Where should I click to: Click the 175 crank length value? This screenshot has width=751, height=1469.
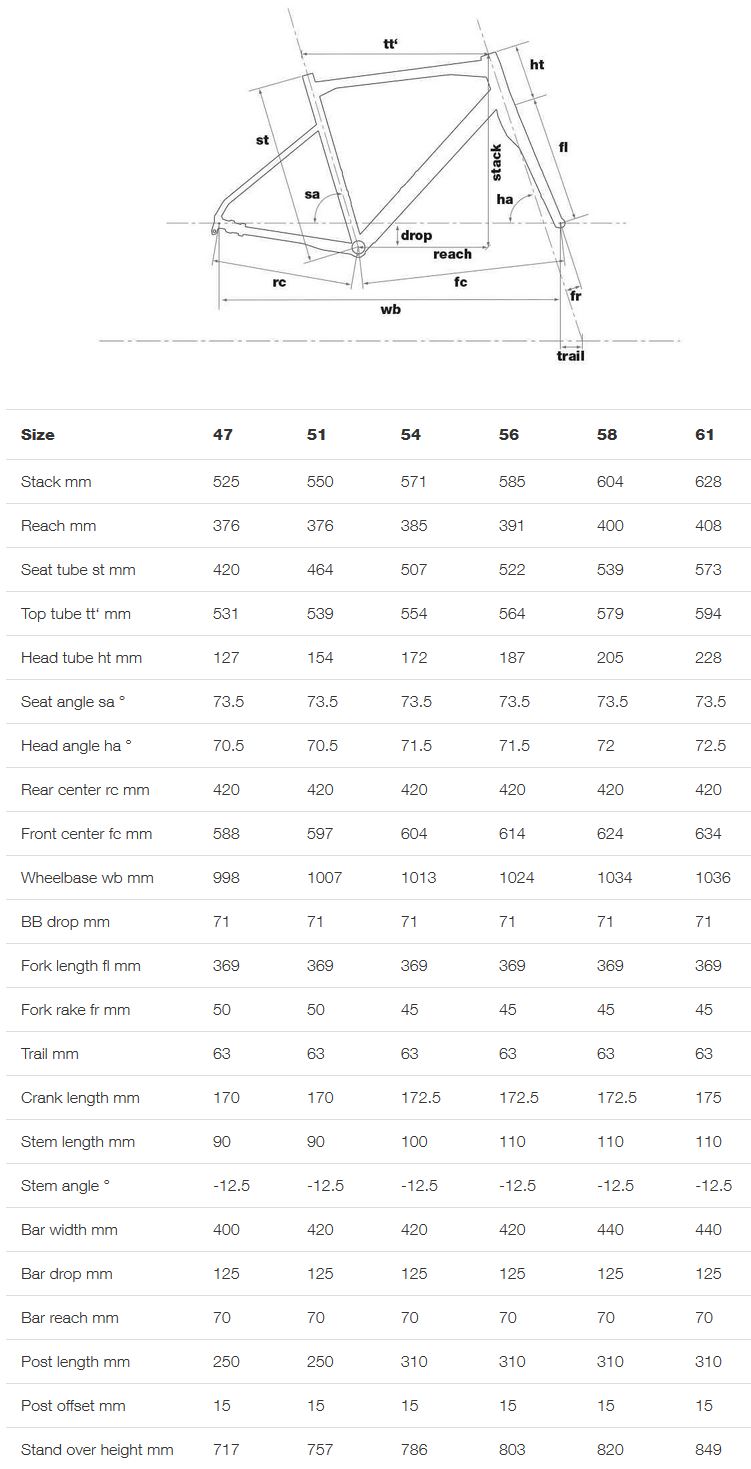coord(708,1098)
